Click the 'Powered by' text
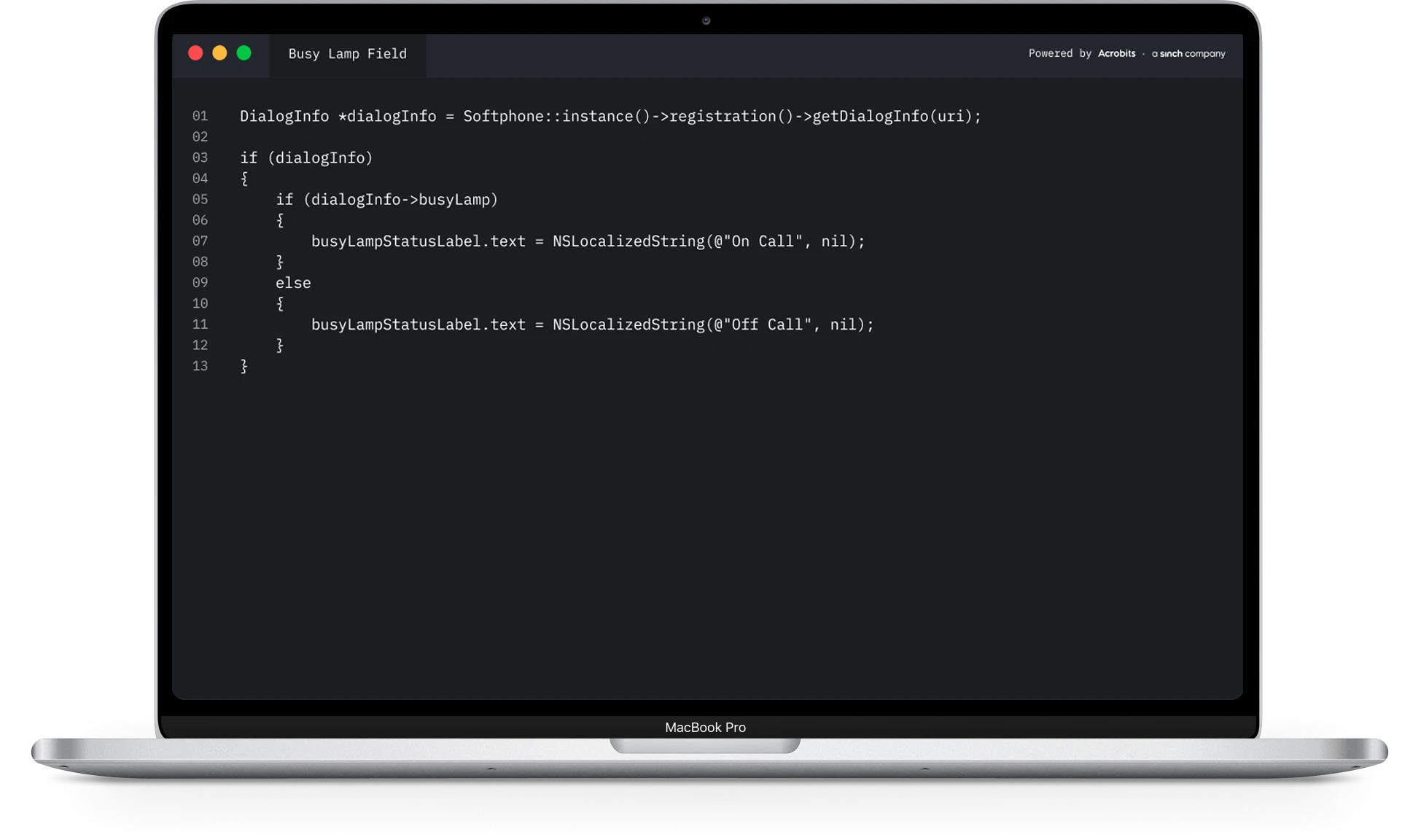Screen dimensions: 1421x840 click(x=1059, y=53)
